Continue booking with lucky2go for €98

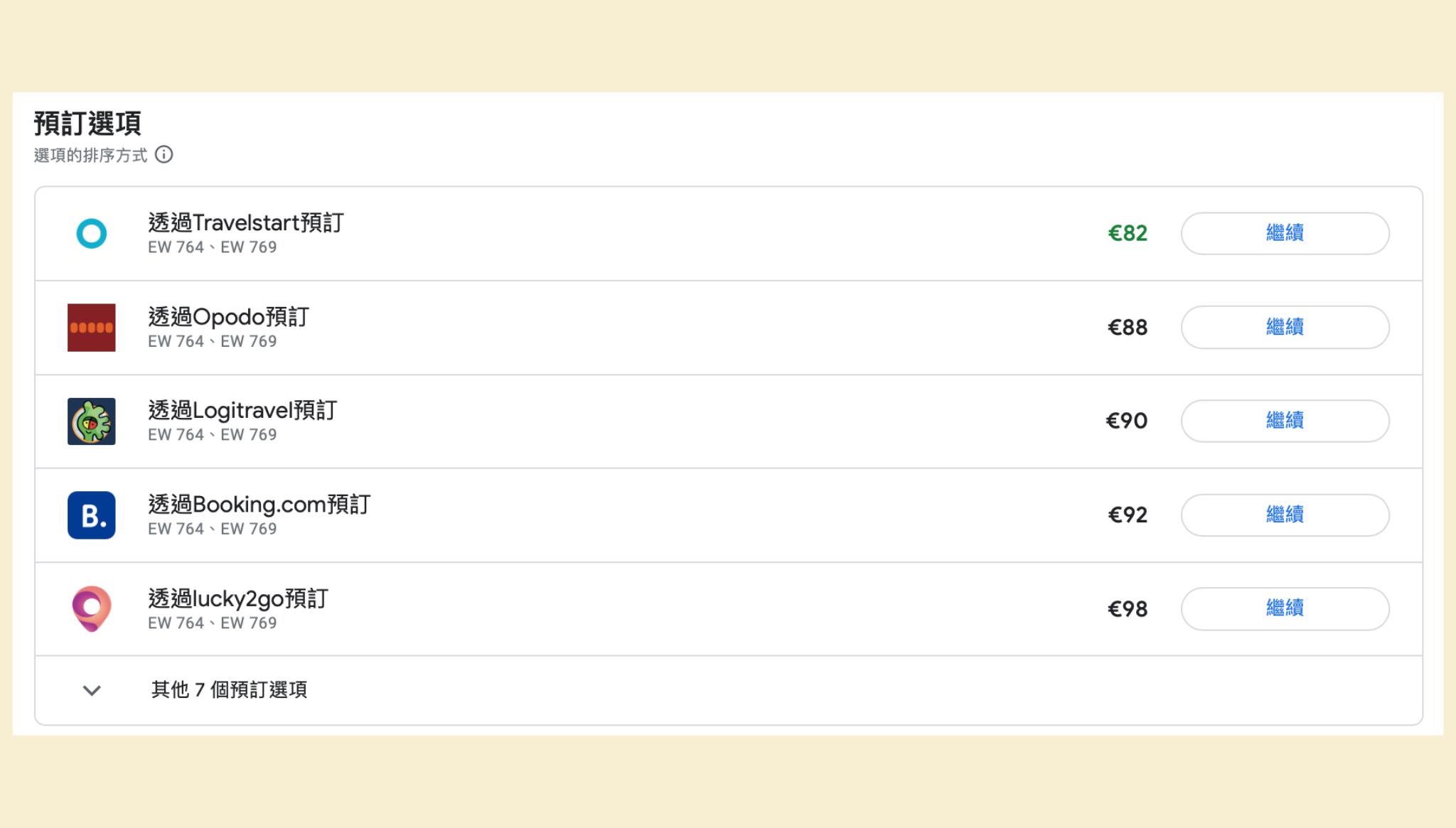[x=1285, y=608]
